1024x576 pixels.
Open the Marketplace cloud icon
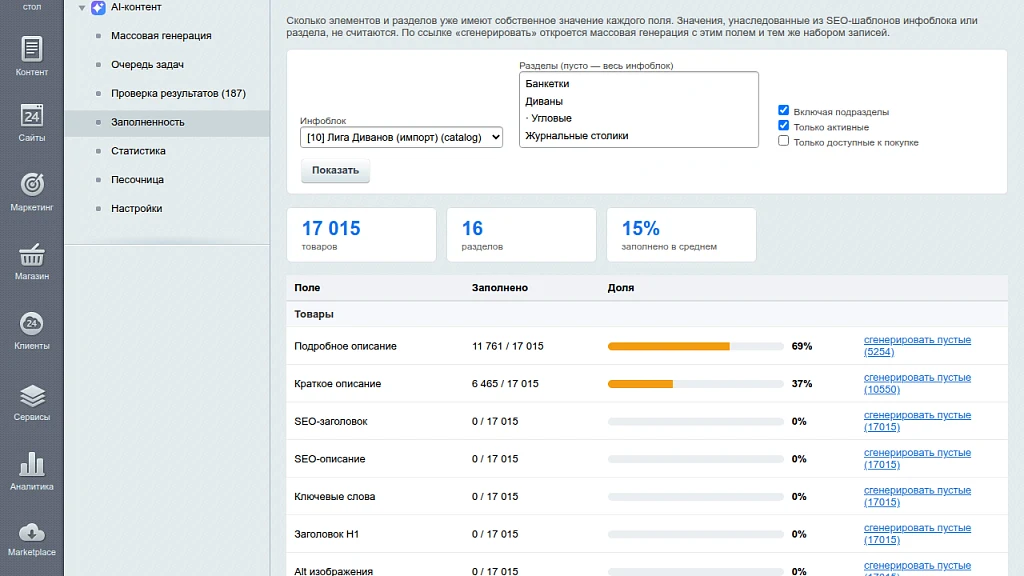[31, 533]
